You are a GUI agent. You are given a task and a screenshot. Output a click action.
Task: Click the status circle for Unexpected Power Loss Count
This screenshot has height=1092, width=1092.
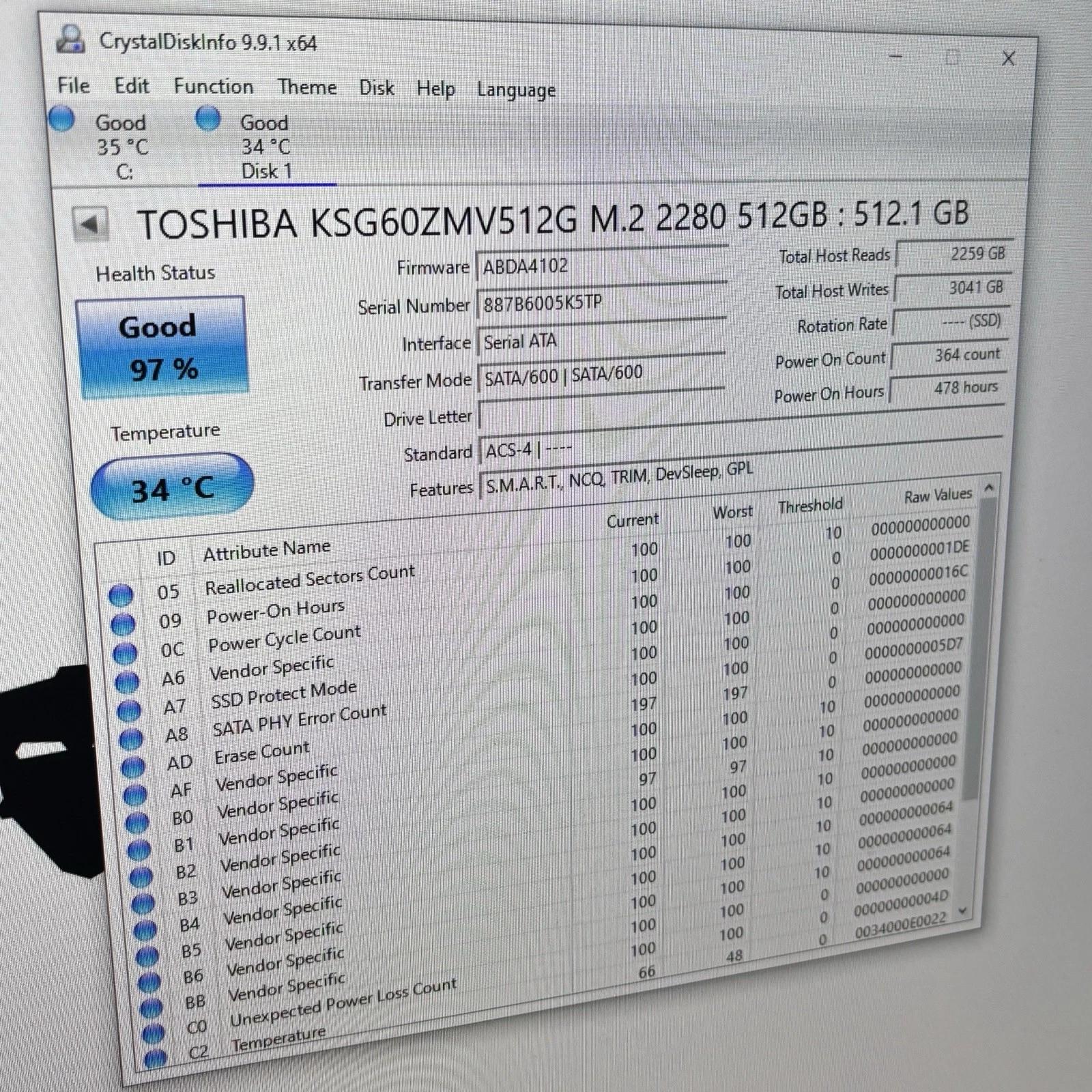coord(153,1033)
